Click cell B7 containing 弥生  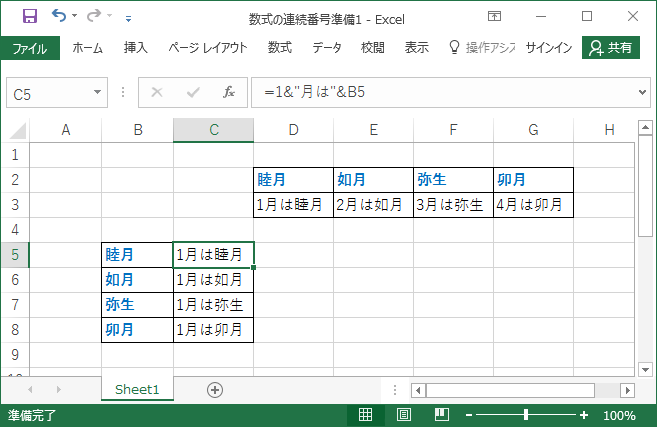(137, 305)
